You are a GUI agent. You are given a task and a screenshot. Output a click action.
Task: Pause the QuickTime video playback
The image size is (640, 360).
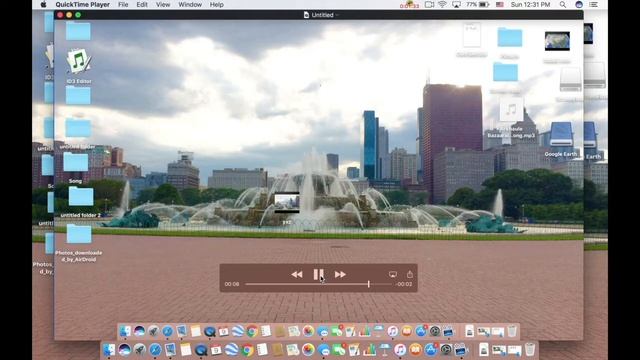pos(318,274)
